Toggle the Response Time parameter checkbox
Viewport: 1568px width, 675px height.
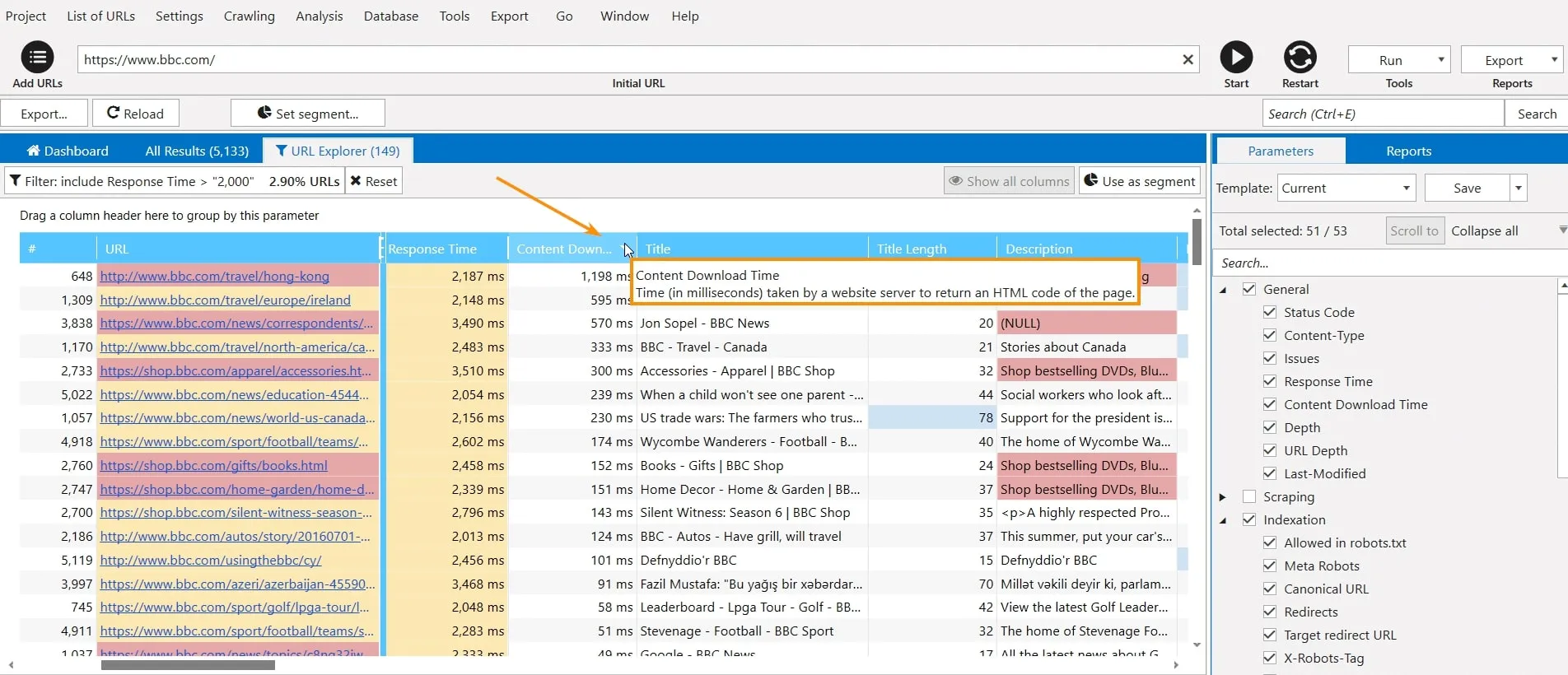click(1270, 381)
